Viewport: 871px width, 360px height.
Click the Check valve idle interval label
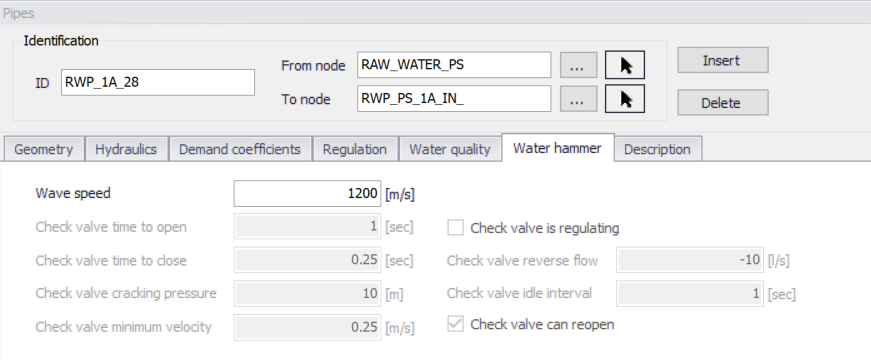(519, 293)
